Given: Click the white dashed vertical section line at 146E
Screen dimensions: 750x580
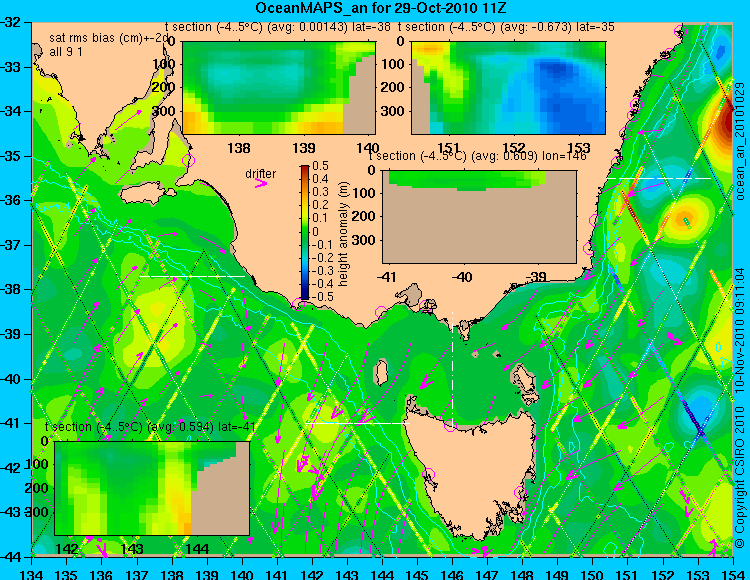Looking at the screenshot, I should (452, 368).
